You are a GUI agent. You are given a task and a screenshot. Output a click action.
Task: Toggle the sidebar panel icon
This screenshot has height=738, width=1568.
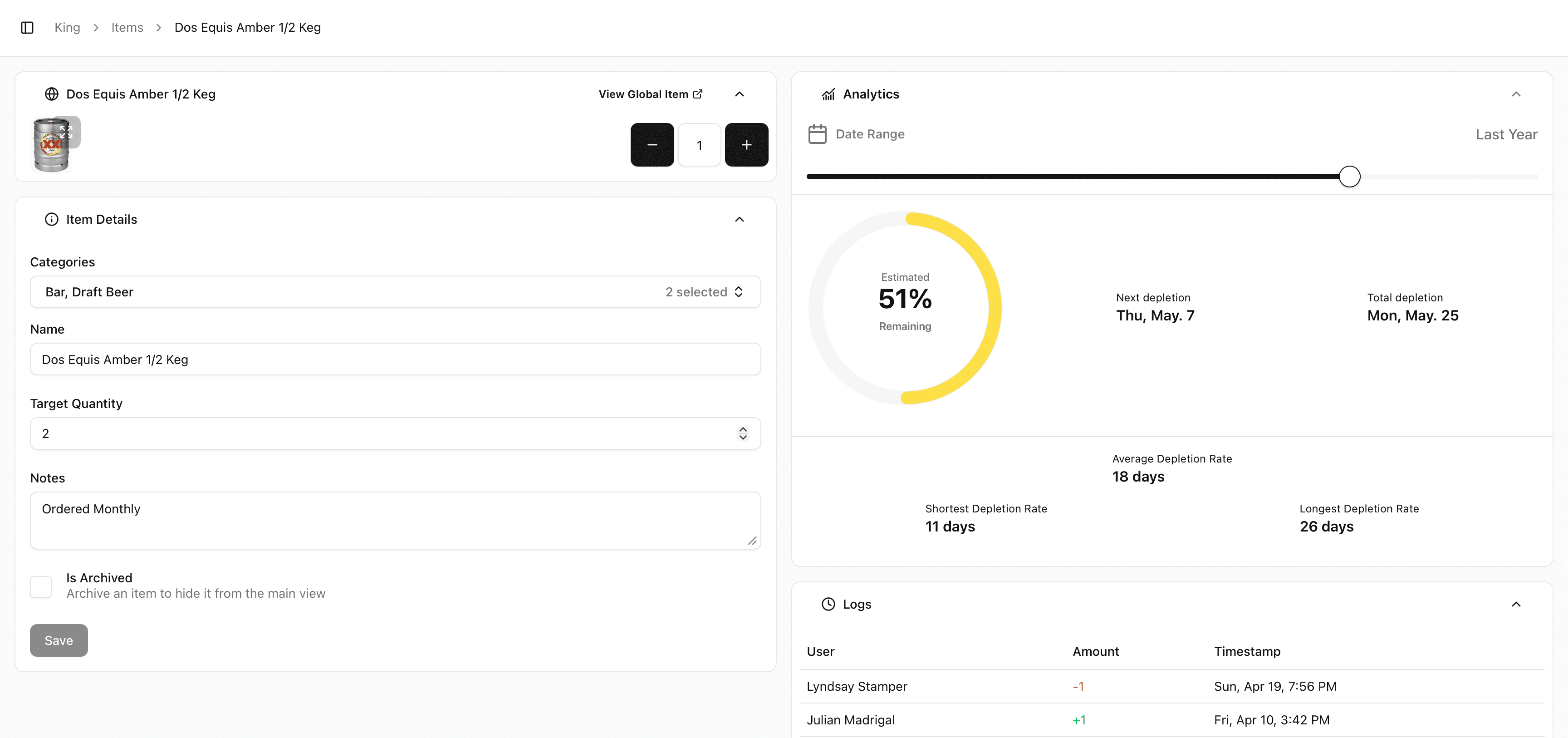[x=27, y=27]
